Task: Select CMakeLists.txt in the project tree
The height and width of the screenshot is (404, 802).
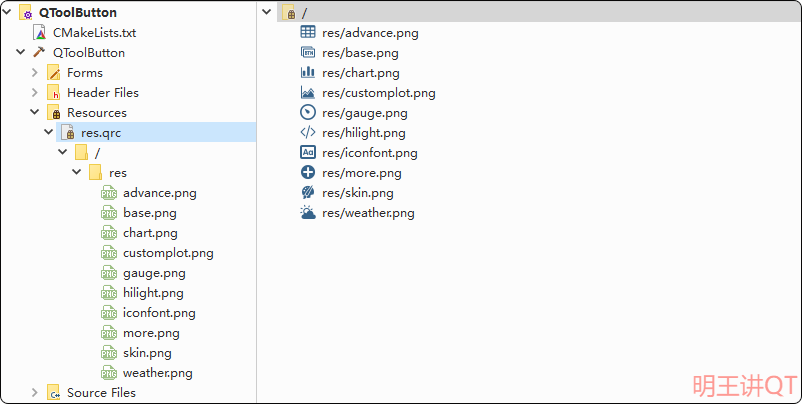Action: tap(95, 33)
